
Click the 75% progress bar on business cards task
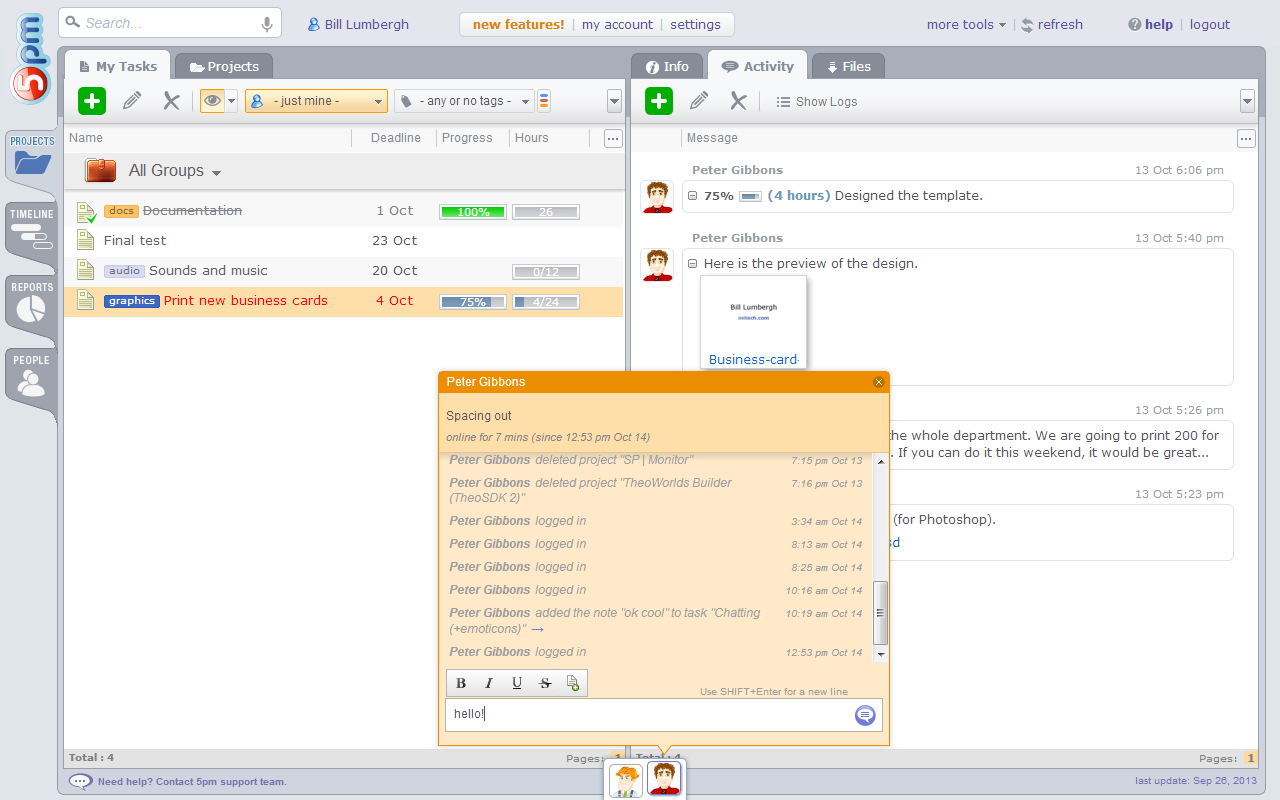click(473, 301)
